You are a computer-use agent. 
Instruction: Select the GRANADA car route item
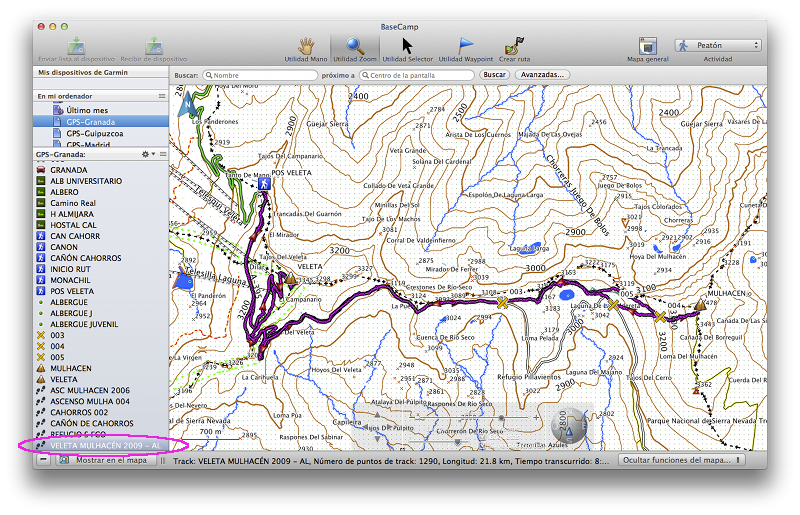(101, 170)
